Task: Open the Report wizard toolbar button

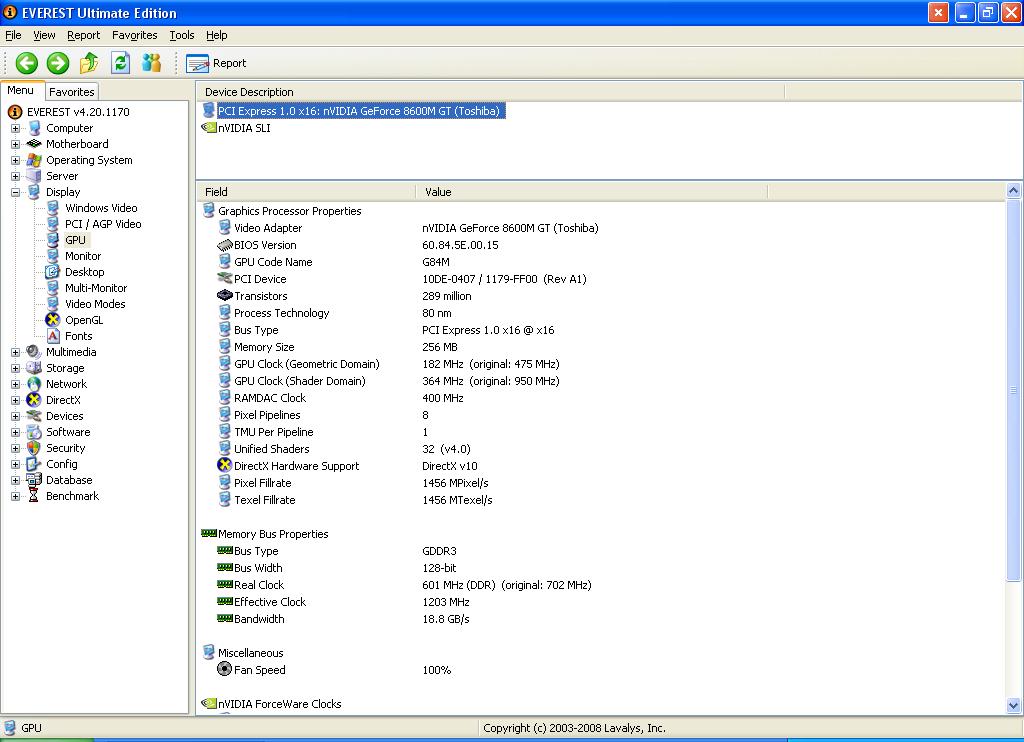Action: coord(216,63)
